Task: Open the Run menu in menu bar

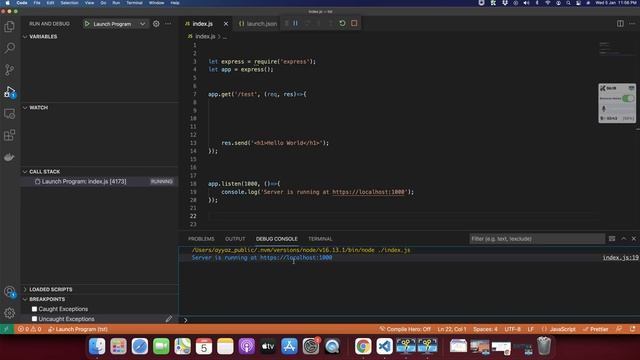Action: coord(116,3)
